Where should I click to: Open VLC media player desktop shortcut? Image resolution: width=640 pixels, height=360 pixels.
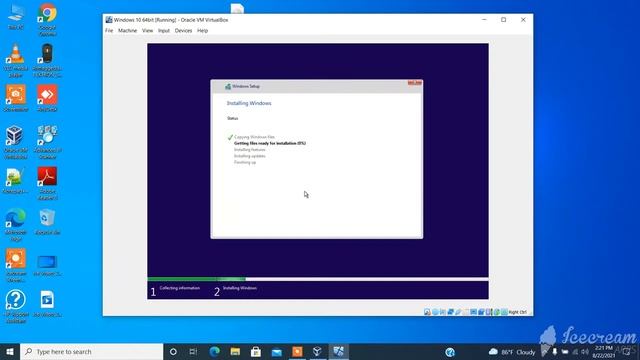(x=16, y=60)
